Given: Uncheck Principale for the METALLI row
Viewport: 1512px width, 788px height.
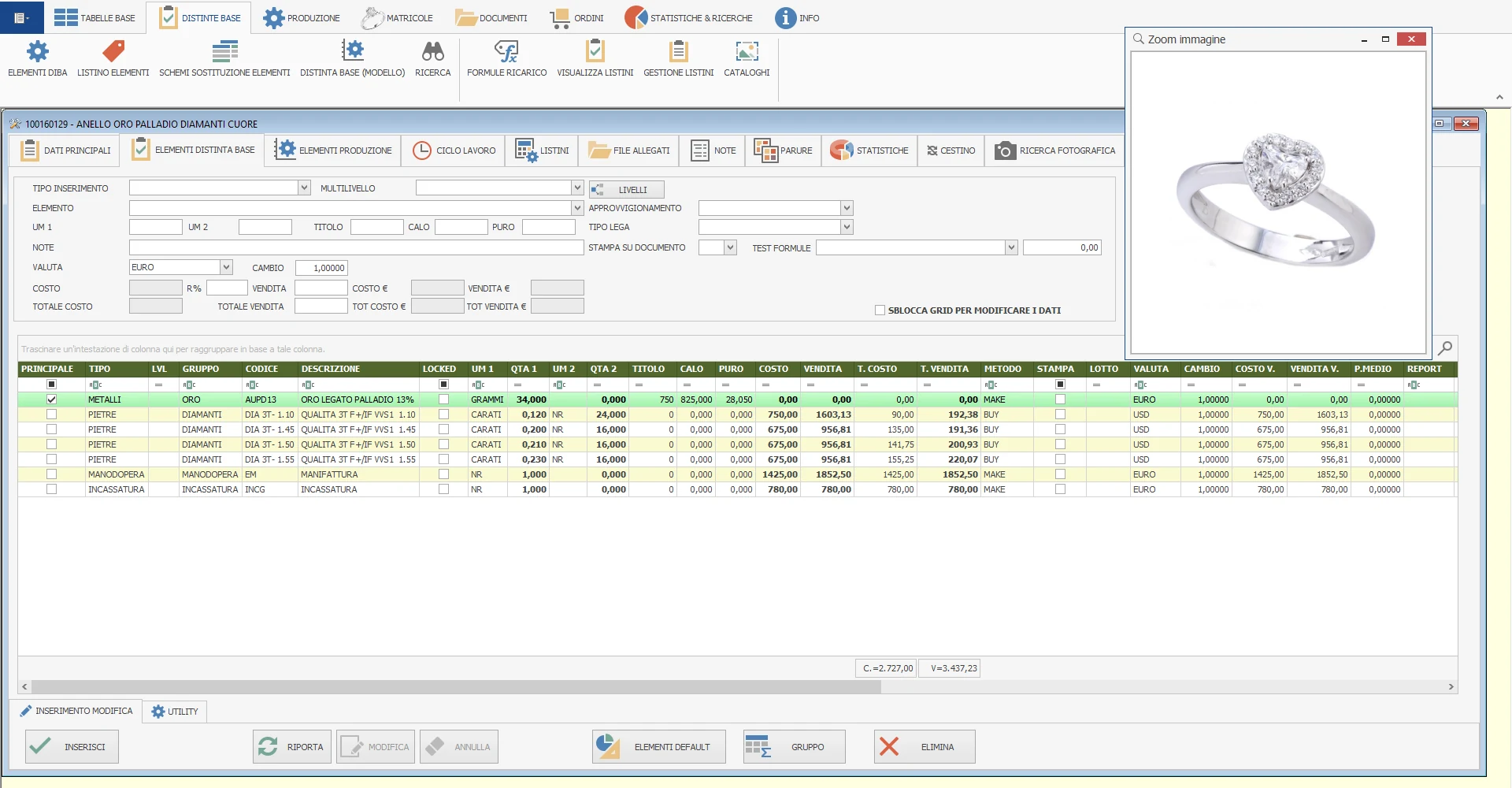Looking at the screenshot, I should [x=51, y=400].
